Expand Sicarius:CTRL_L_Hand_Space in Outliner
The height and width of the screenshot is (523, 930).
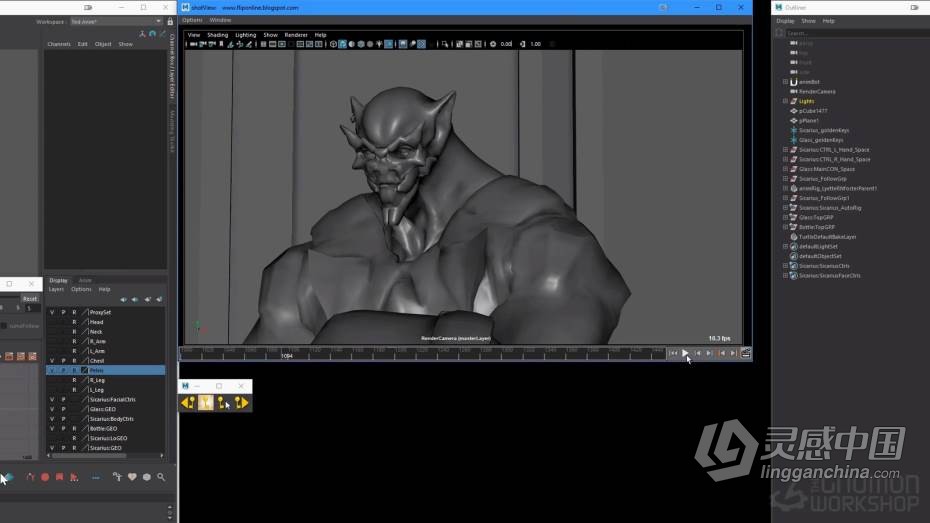click(x=785, y=150)
